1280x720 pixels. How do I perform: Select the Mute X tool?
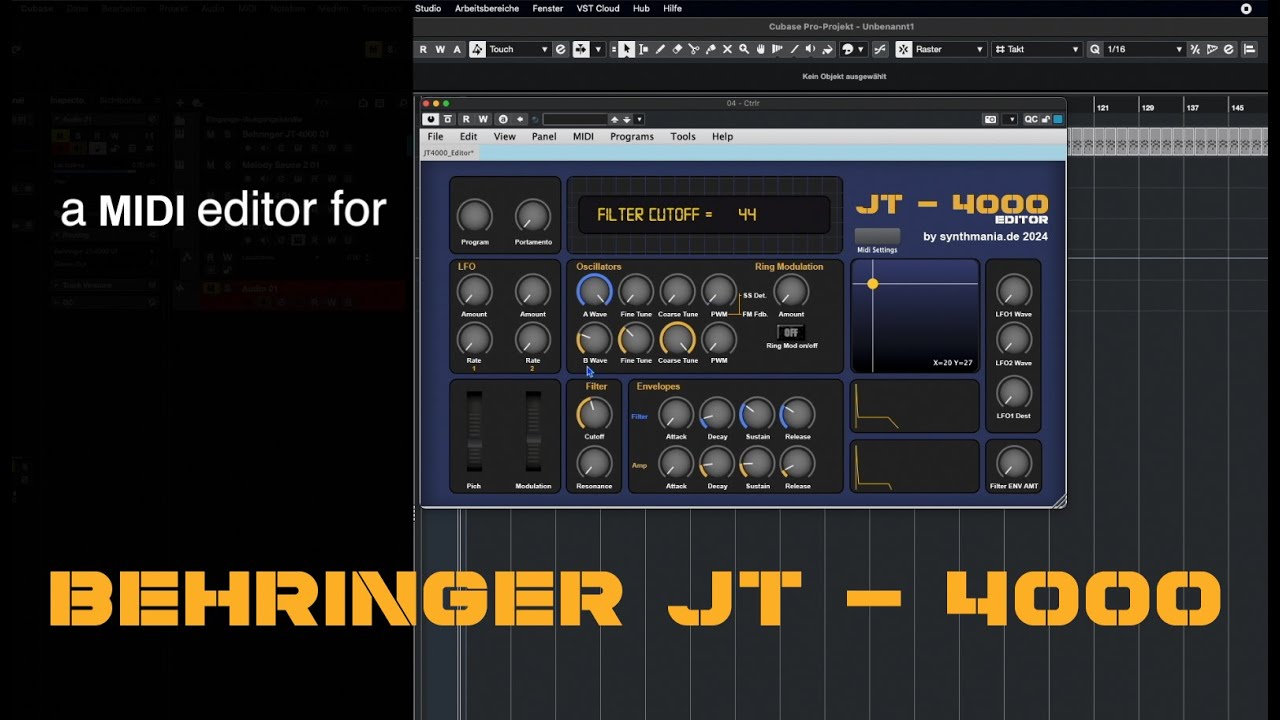pos(727,49)
